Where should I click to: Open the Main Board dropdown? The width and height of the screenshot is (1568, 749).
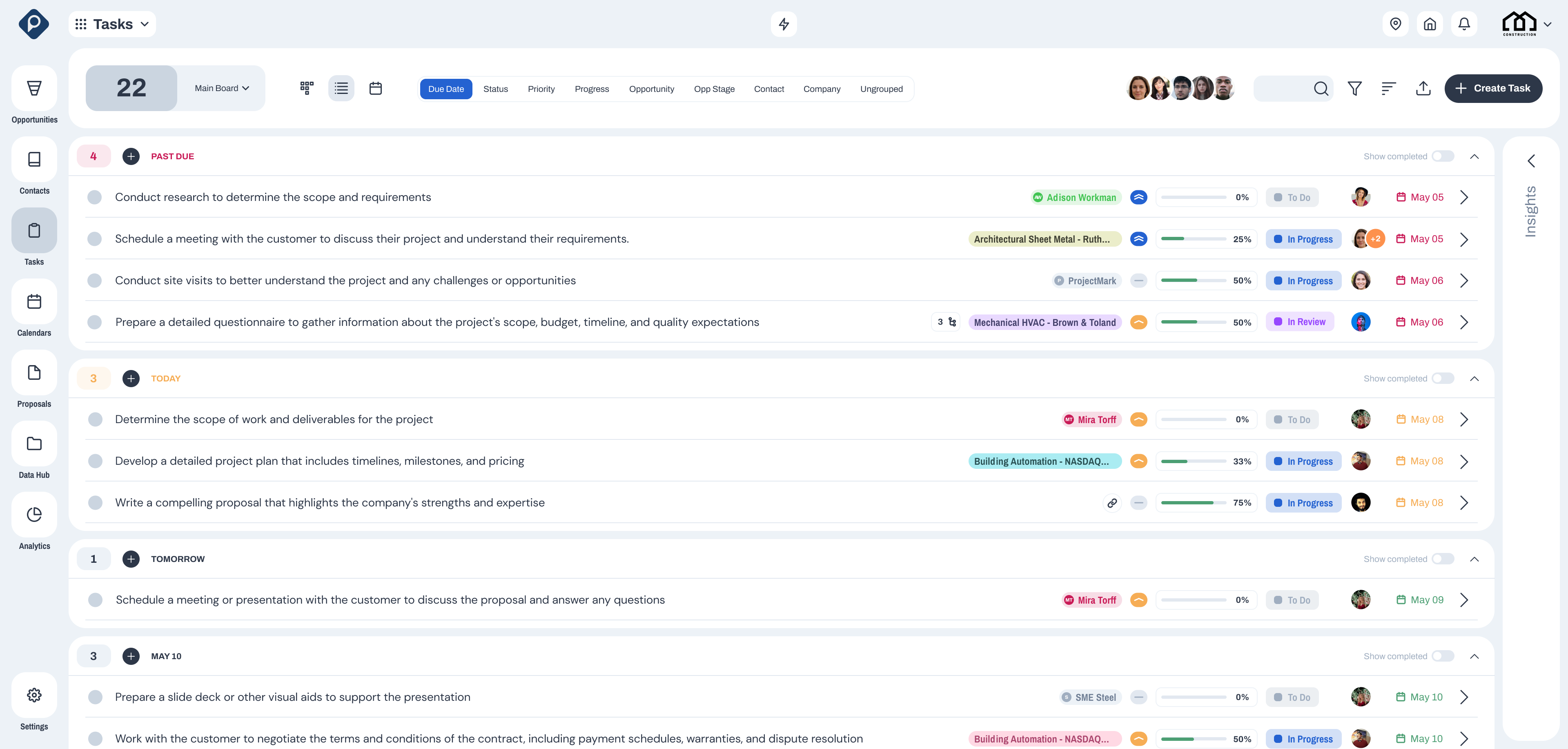(222, 88)
